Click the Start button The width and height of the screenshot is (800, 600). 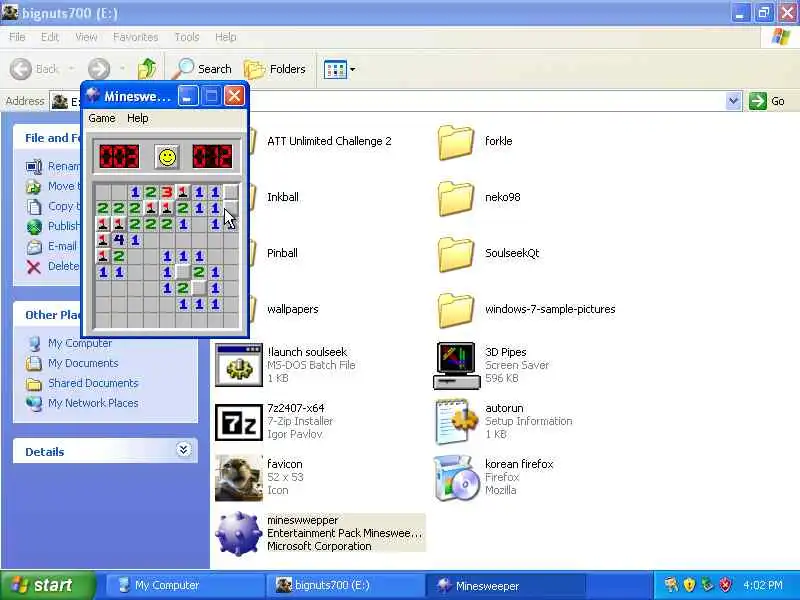point(47,585)
